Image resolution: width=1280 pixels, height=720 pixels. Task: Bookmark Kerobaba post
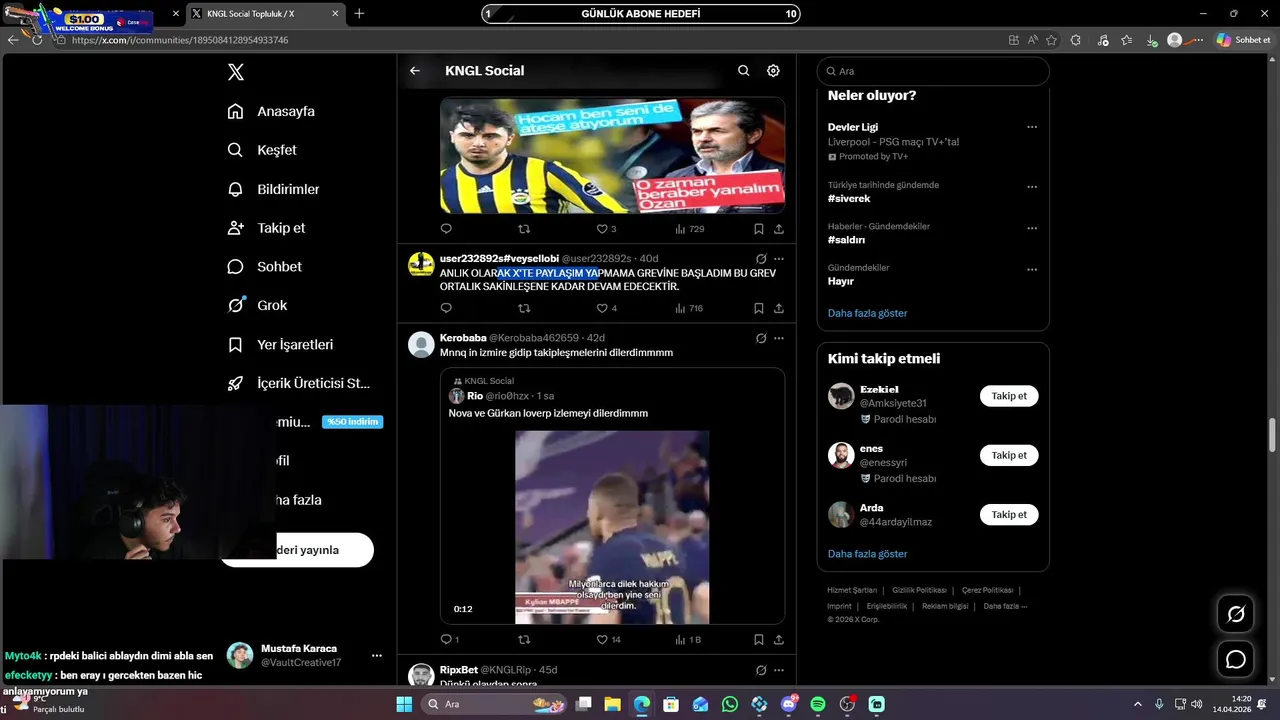759,639
